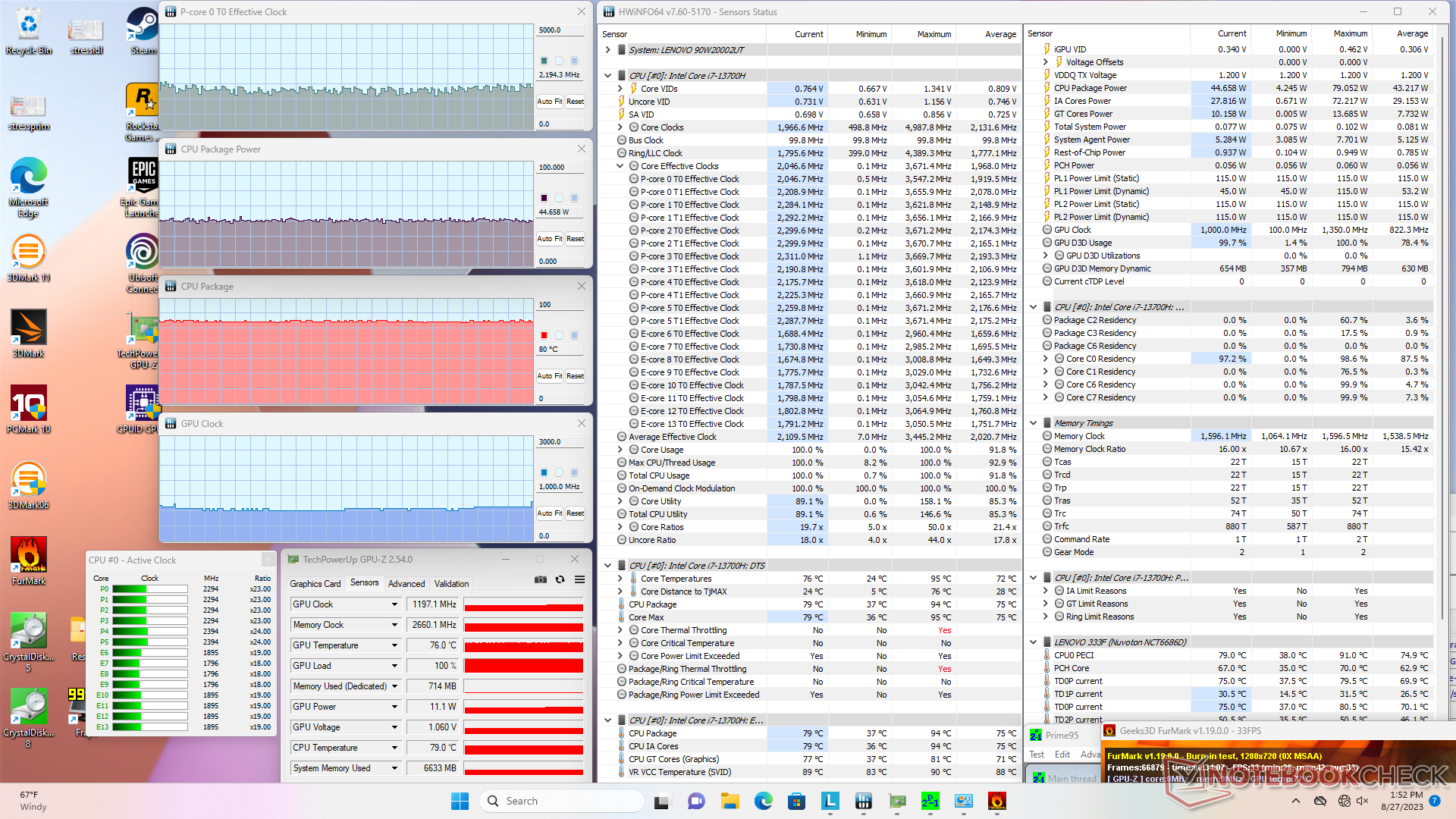The image size is (1456, 819).
Task: Click Reset in GPU Clock graph
Action: pyautogui.click(x=575, y=513)
